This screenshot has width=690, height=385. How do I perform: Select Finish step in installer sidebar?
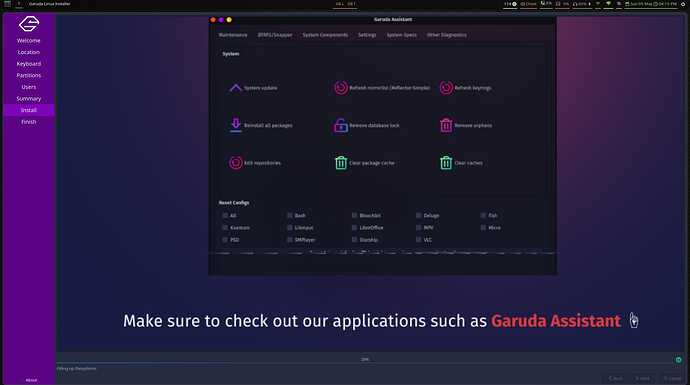29,122
